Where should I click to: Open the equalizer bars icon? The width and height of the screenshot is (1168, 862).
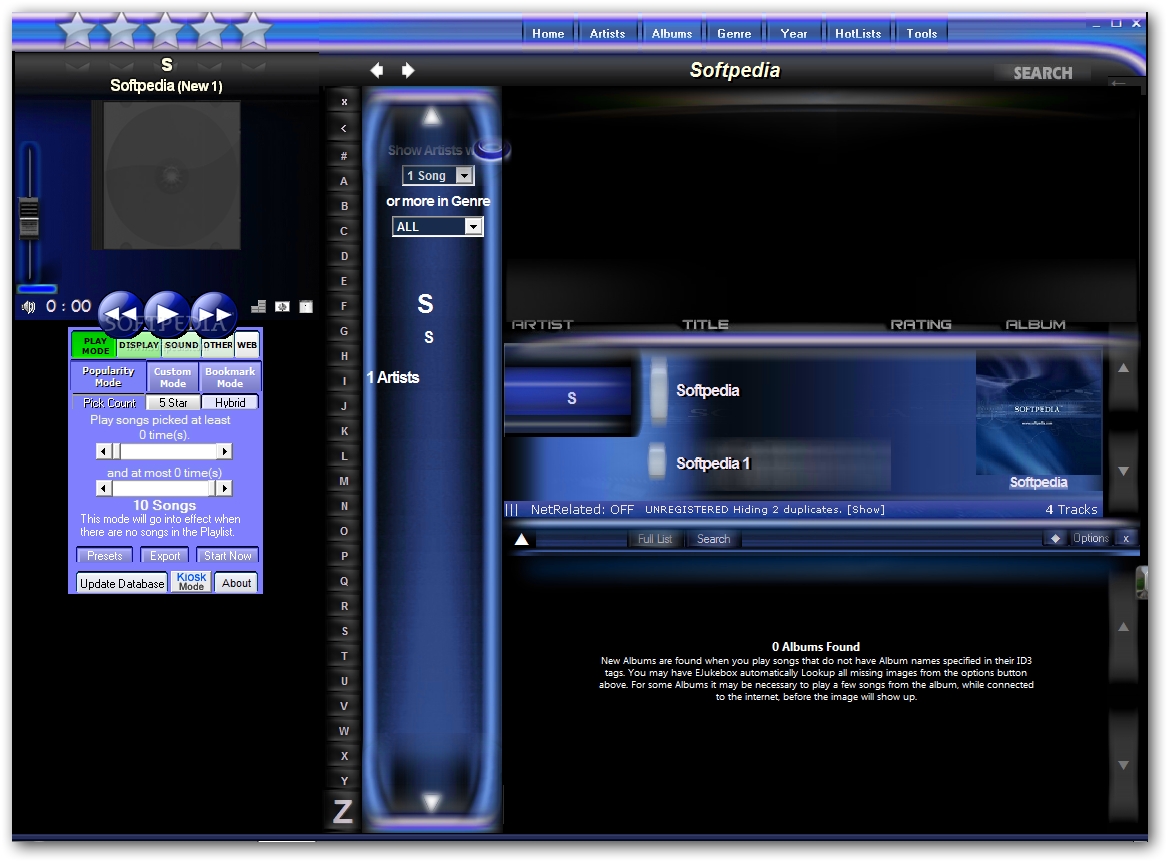pyautogui.click(x=258, y=306)
